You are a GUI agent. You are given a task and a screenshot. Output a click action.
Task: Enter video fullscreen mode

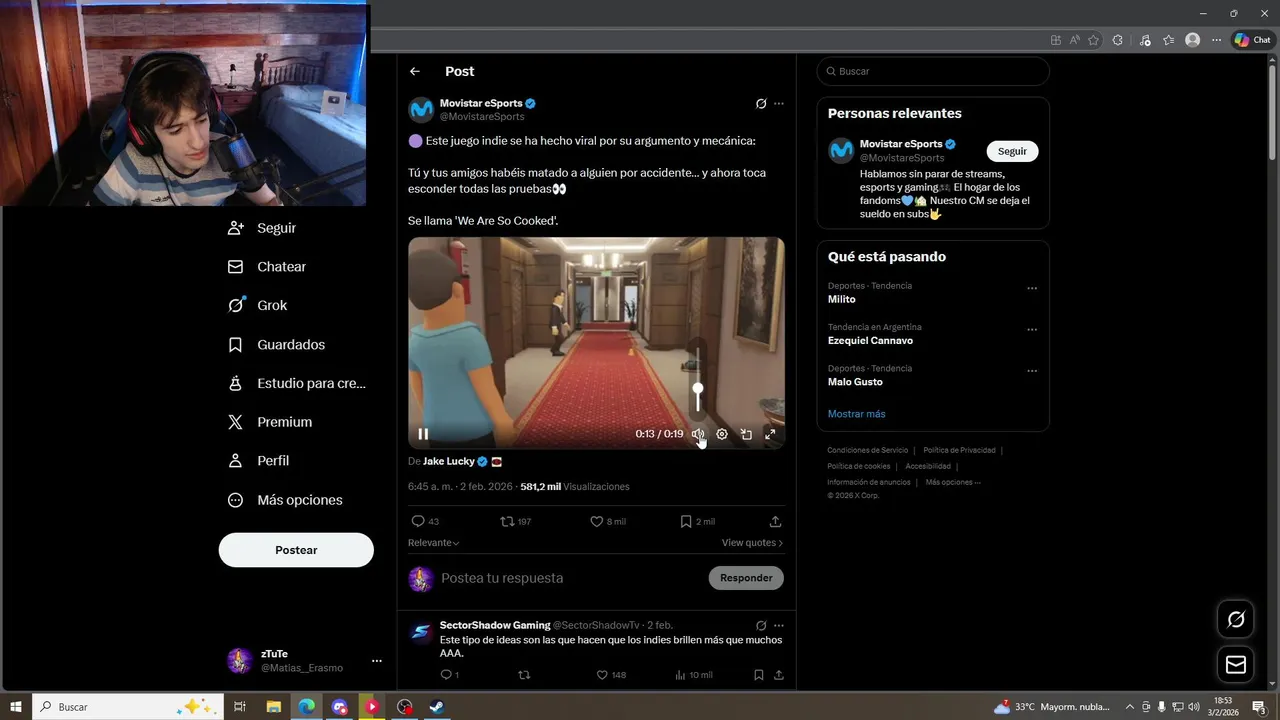[x=770, y=434]
